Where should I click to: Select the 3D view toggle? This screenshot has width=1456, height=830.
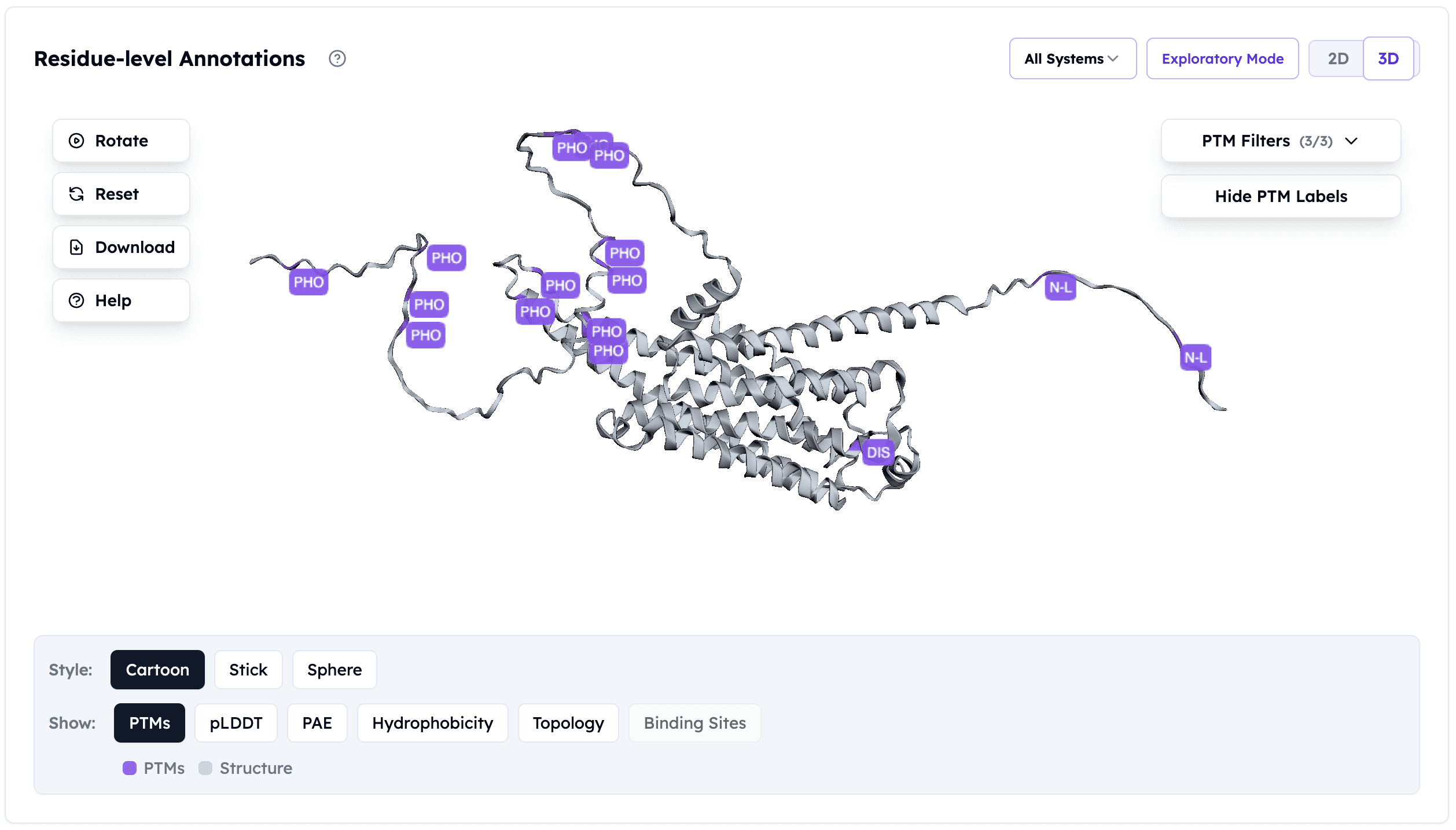pos(1388,58)
